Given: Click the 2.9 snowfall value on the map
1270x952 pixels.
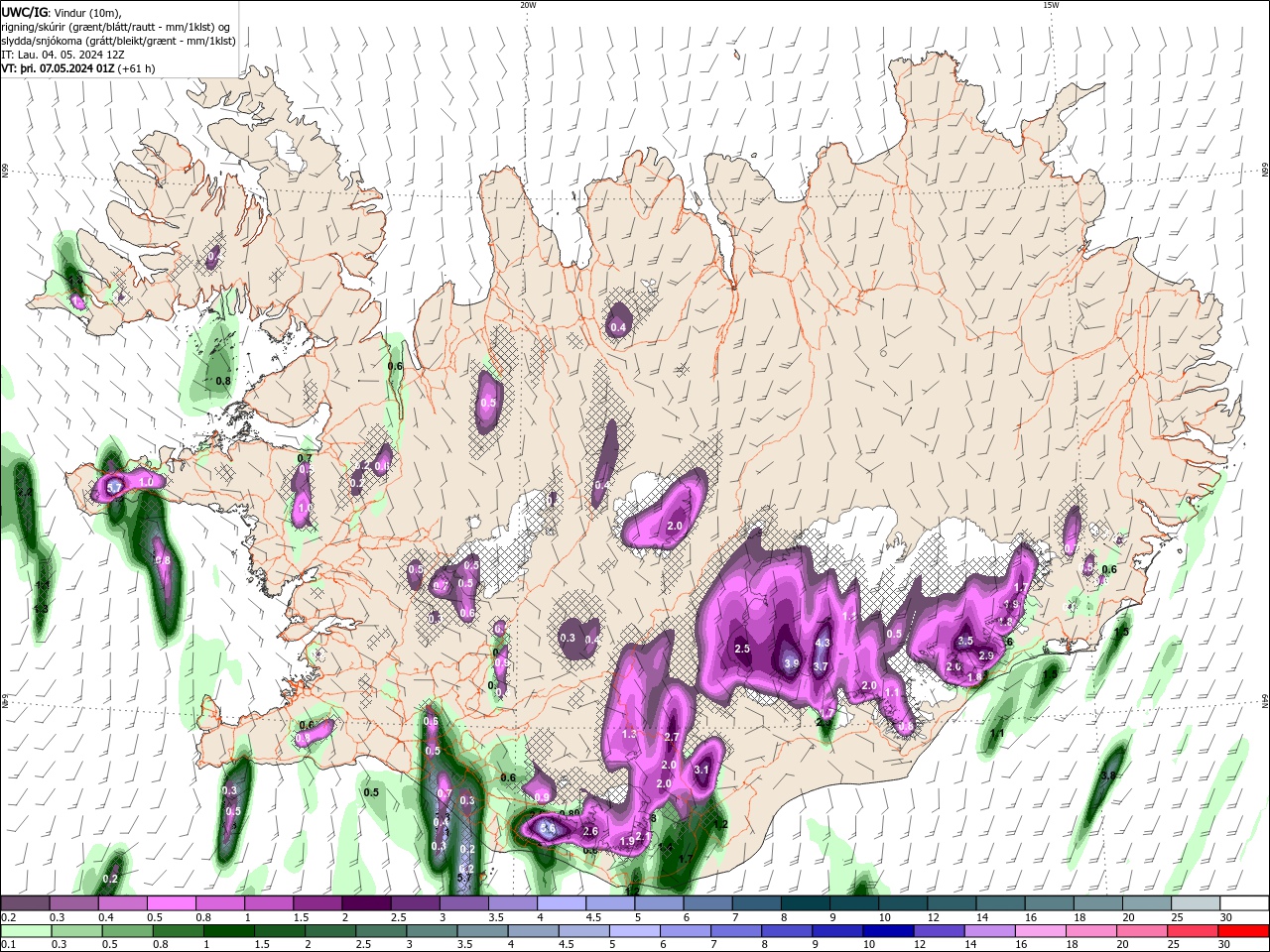Looking at the screenshot, I should 986,655.
